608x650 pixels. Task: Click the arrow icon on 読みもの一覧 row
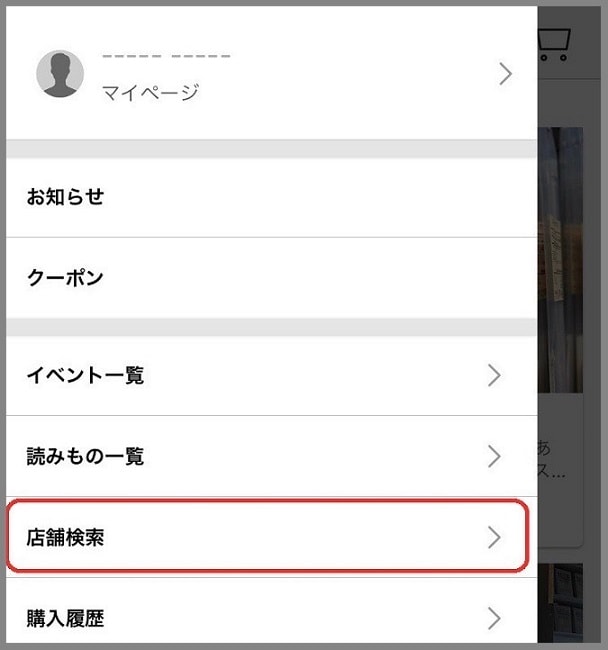pos(494,457)
